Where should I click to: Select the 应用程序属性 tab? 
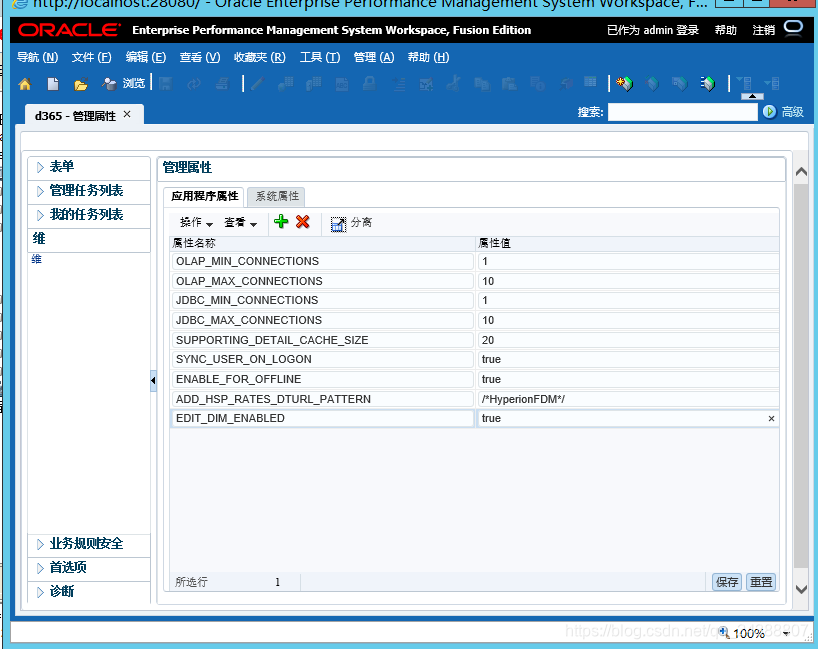click(x=204, y=196)
